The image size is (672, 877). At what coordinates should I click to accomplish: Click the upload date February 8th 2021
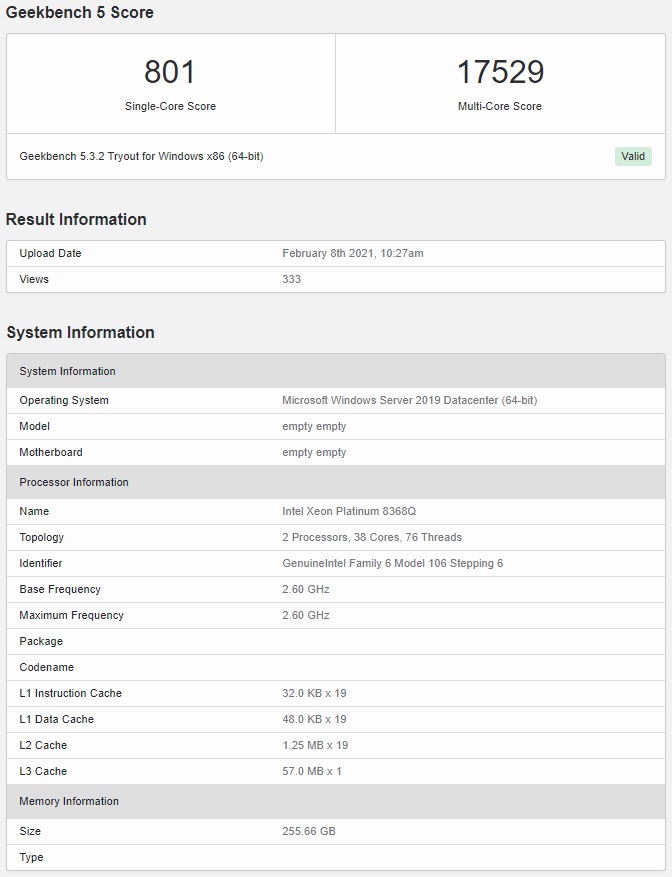tap(352, 253)
